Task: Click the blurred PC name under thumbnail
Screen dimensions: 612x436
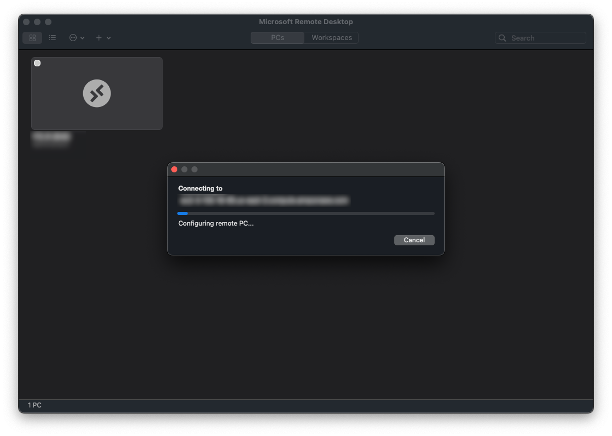Action: tap(52, 138)
